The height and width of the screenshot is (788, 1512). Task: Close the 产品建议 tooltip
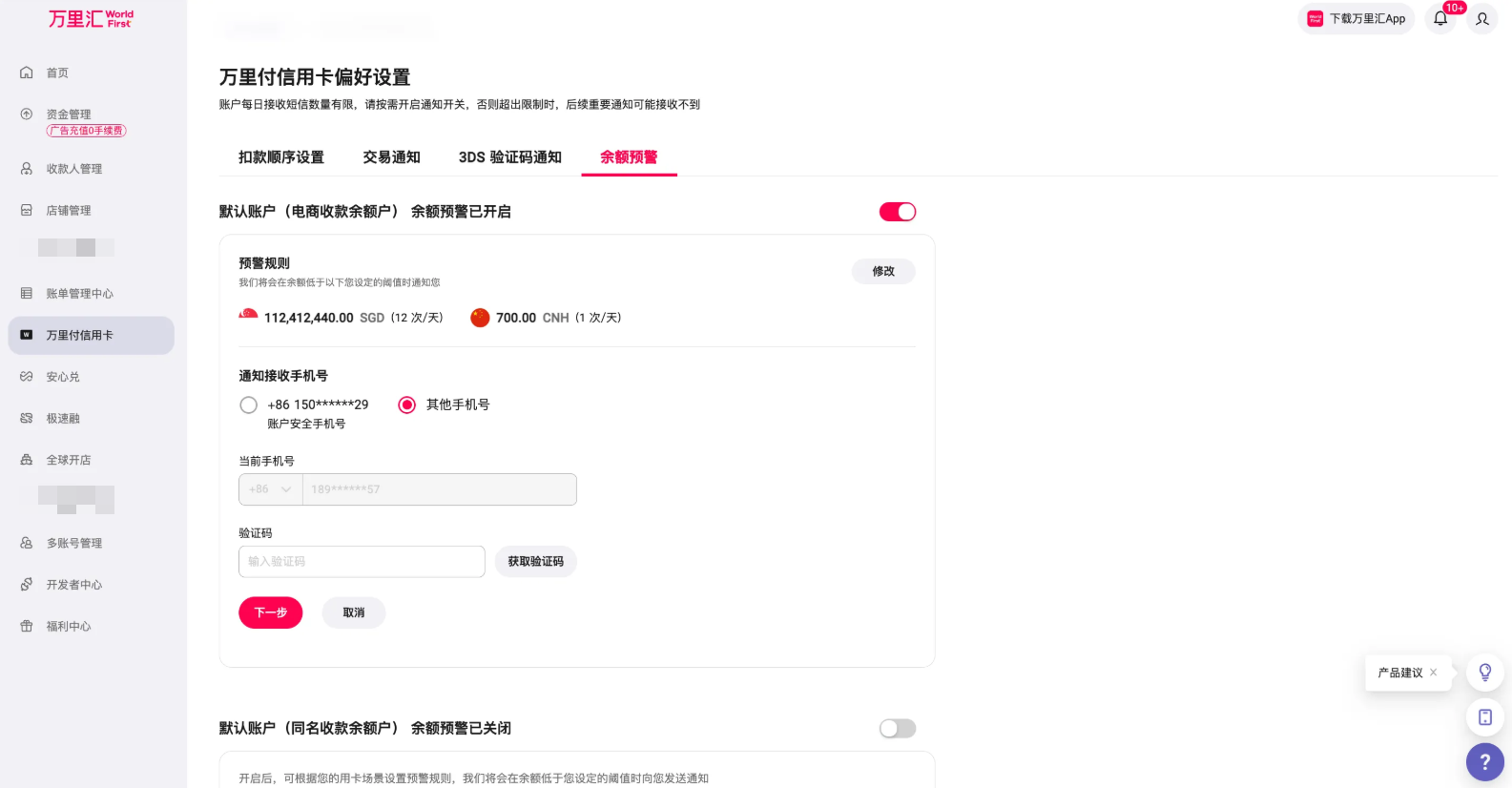pos(1434,673)
